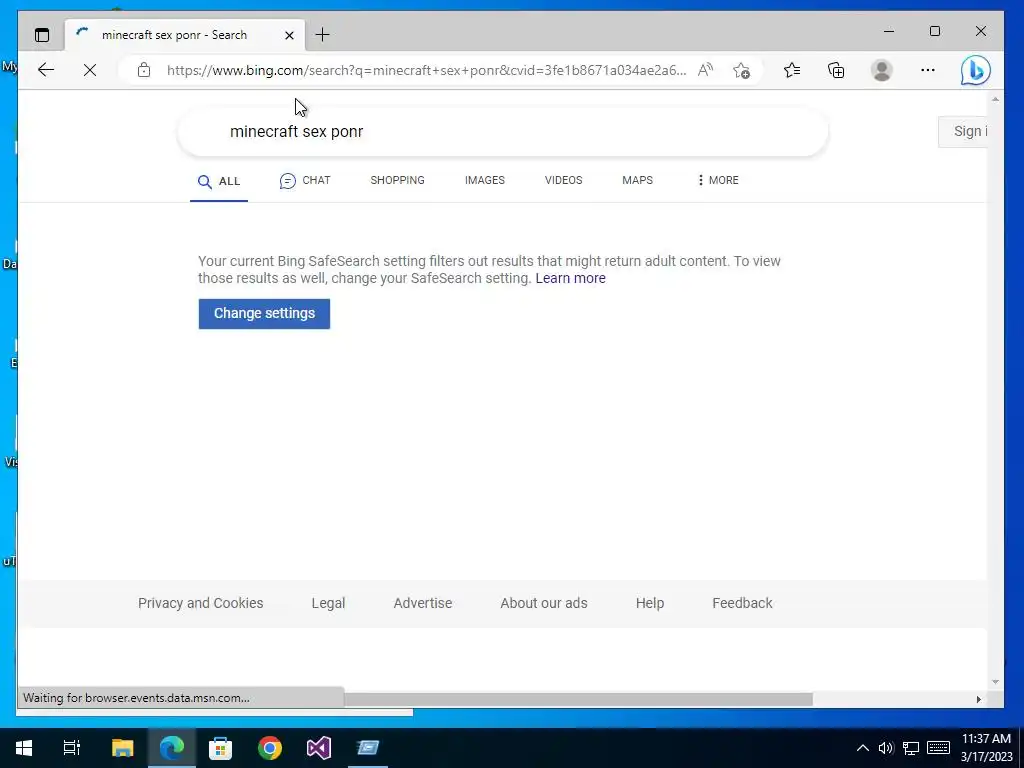This screenshot has height=768, width=1024.
Task: Switch to the CHAT tab
Action: coord(305,181)
